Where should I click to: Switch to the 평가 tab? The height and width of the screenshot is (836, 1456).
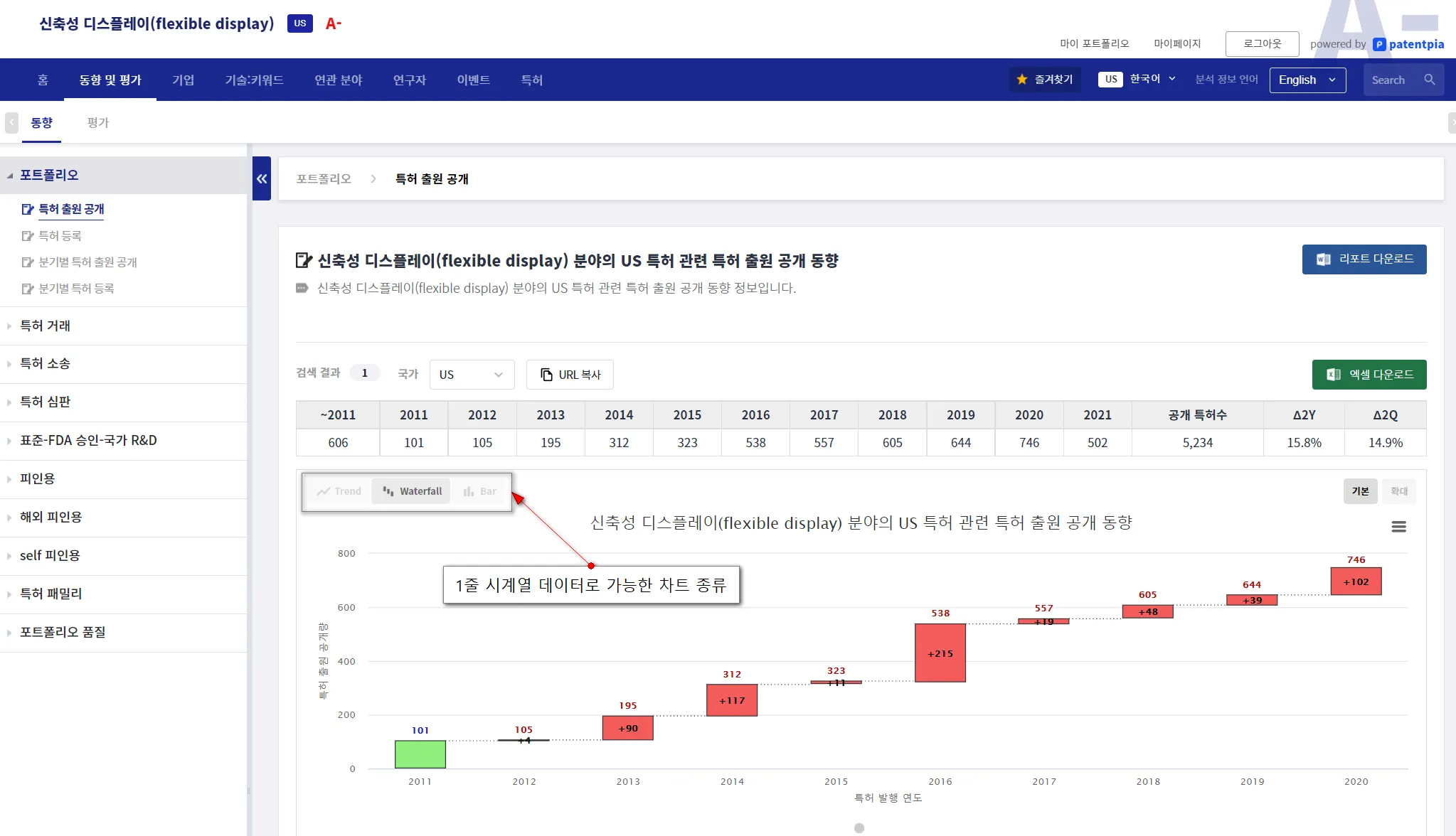[x=97, y=122]
